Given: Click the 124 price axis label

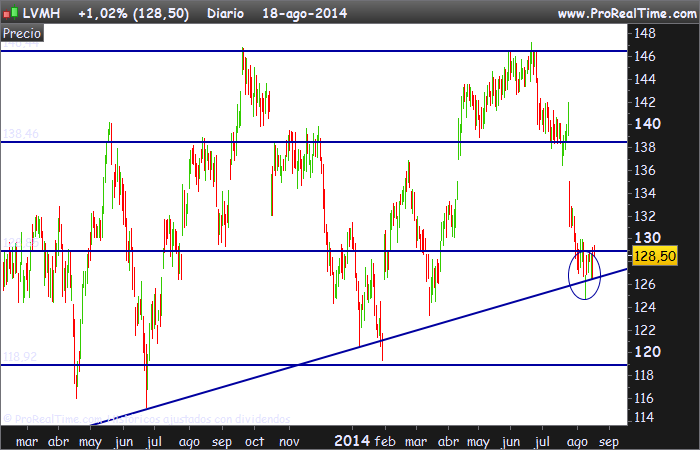Looking at the screenshot, I should (x=645, y=307).
